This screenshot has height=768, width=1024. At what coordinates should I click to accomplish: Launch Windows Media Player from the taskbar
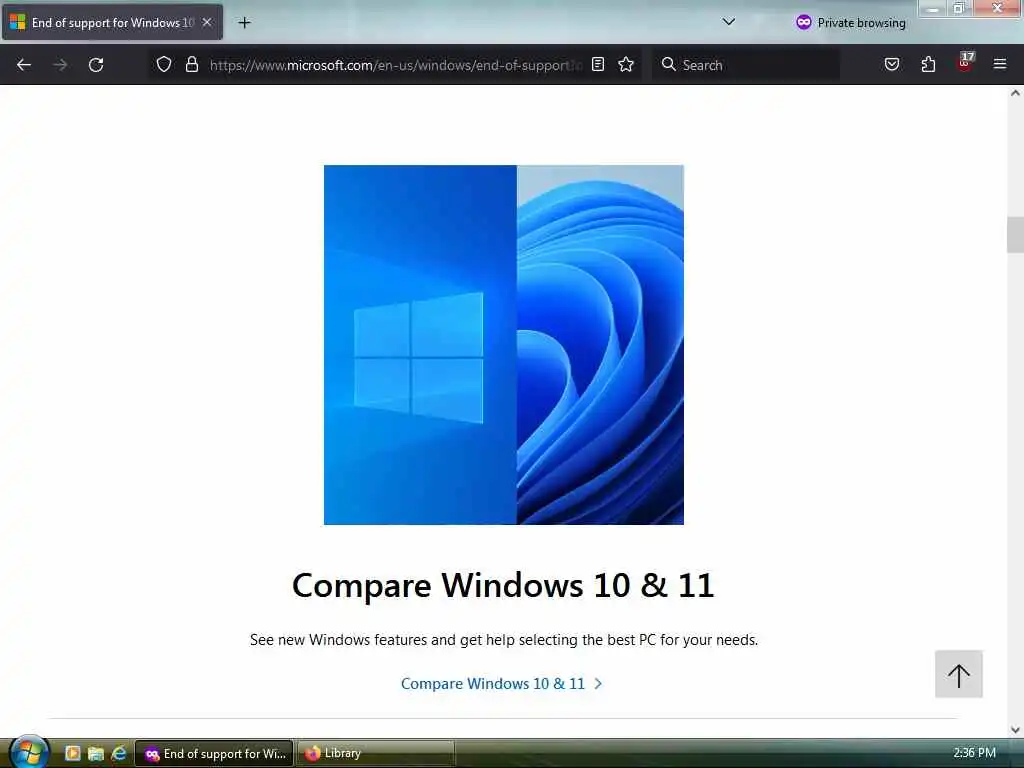pos(72,753)
